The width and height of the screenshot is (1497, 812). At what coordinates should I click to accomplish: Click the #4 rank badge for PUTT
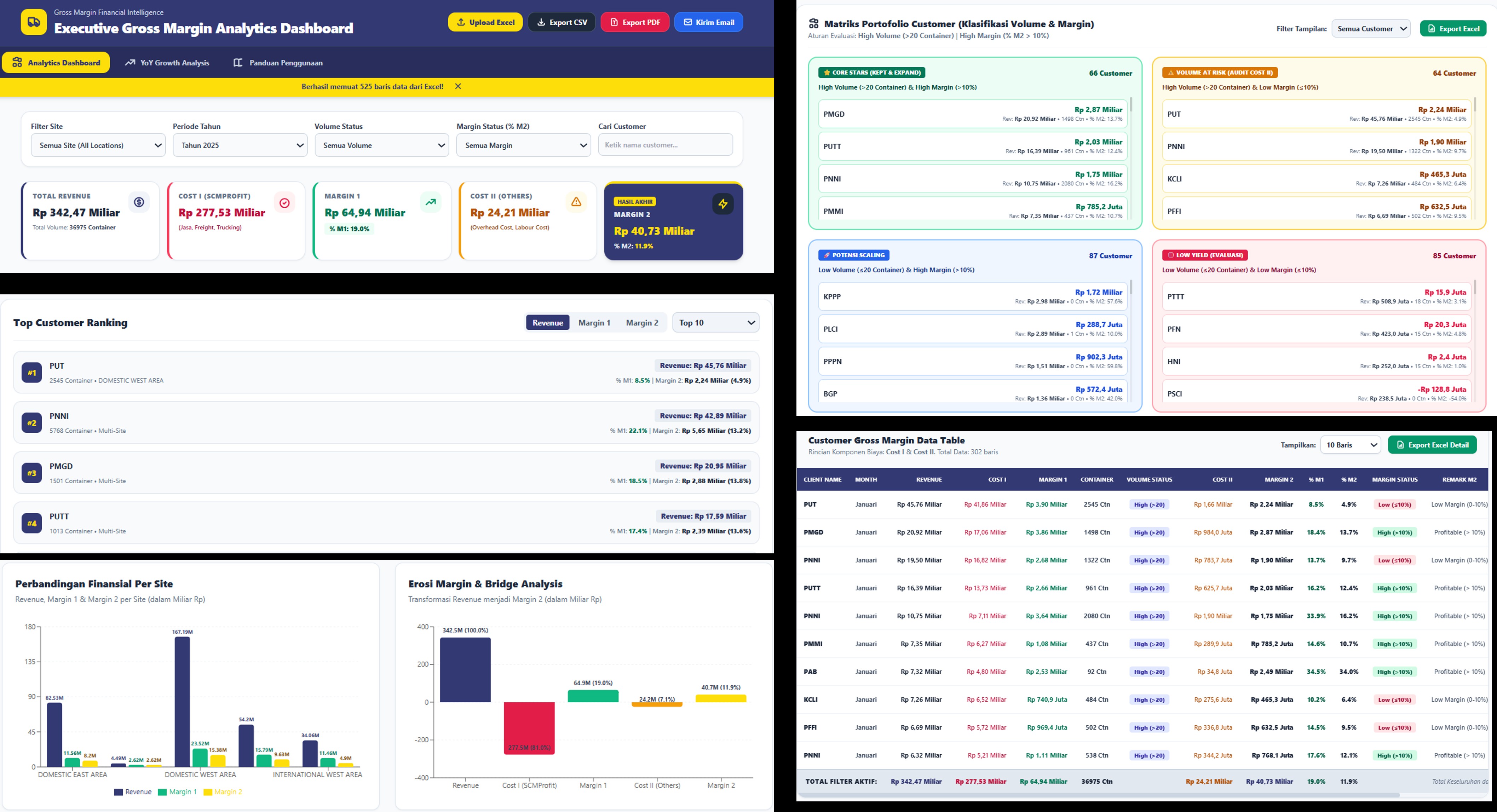[x=32, y=523]
